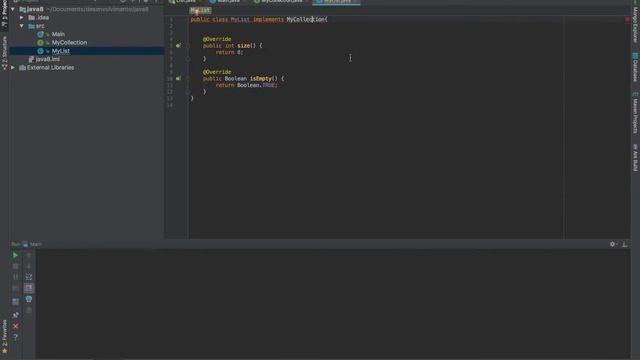Hide the Run panel with hide icon

click(624, 244)
